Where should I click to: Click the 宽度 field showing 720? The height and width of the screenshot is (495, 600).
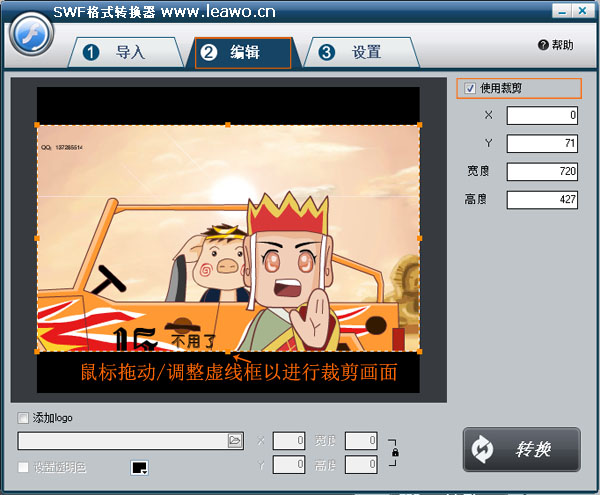click(x=542, y=171)
